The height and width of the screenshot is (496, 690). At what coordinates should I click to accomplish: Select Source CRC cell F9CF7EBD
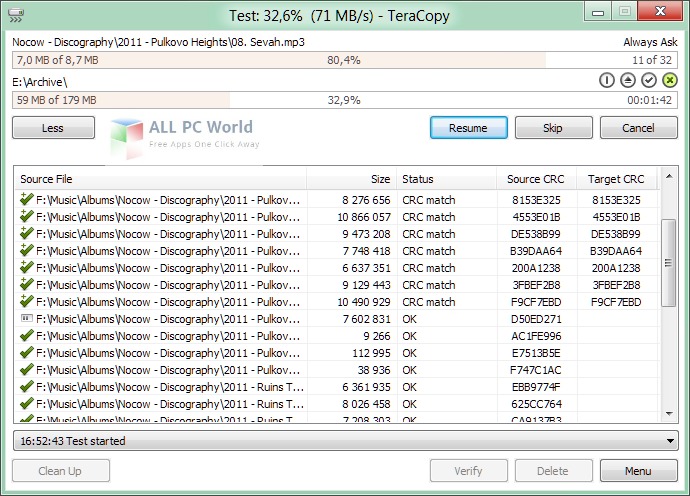click(536, 302)
